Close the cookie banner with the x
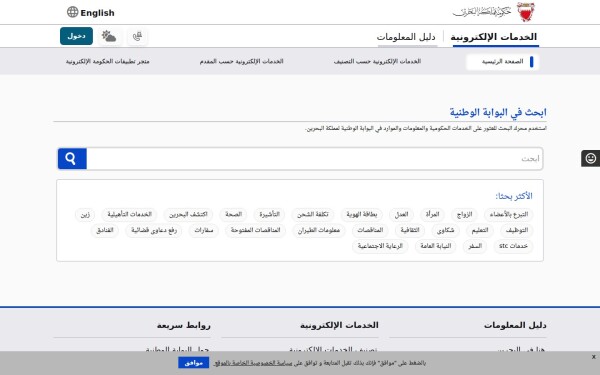The image size is (600, 375). pyautogui.click(x=593, y=357)
